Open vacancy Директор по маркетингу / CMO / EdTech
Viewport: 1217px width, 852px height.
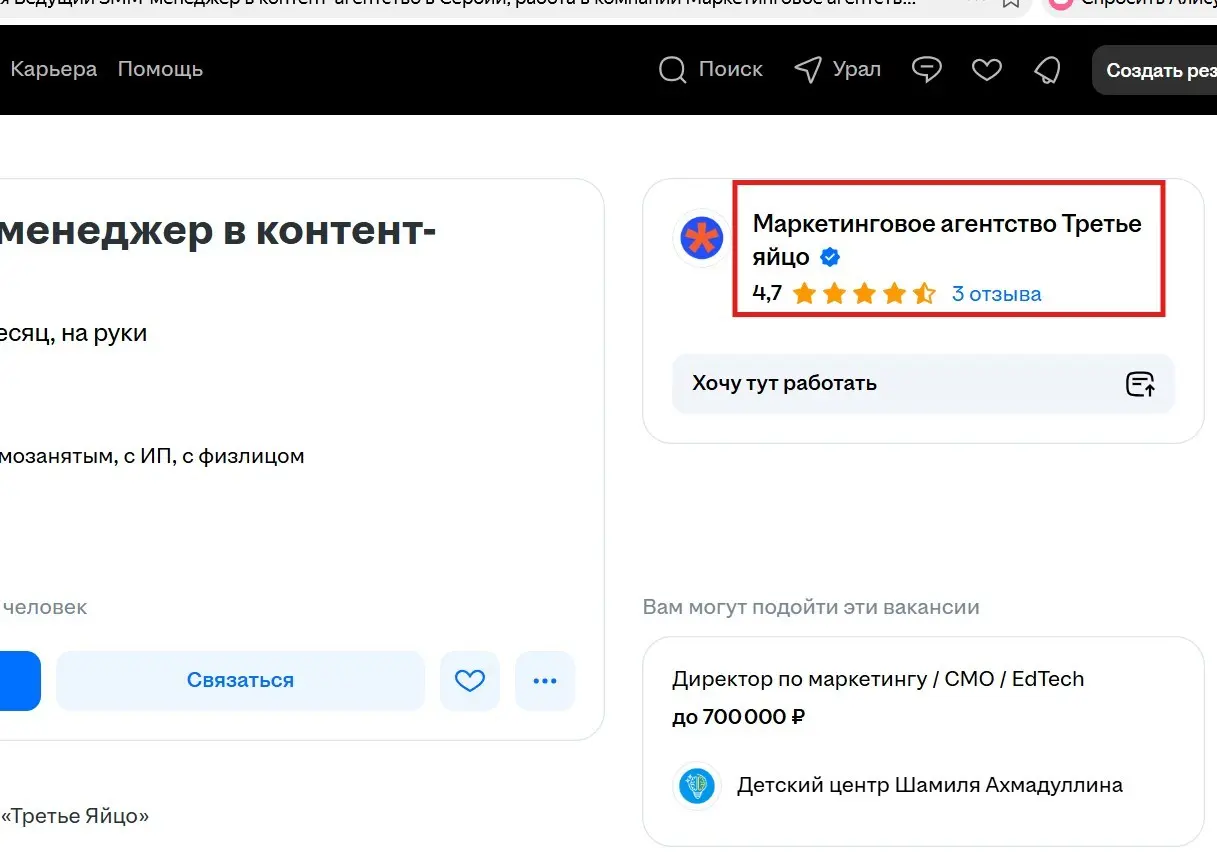point(878,679)
